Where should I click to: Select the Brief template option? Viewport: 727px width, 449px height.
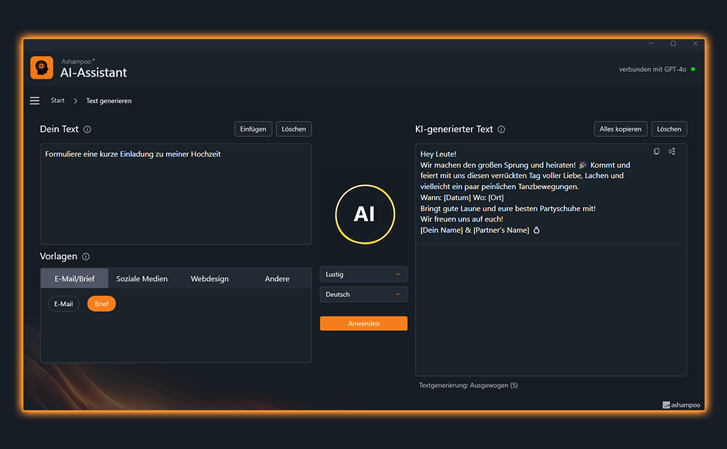coord(101,304)
